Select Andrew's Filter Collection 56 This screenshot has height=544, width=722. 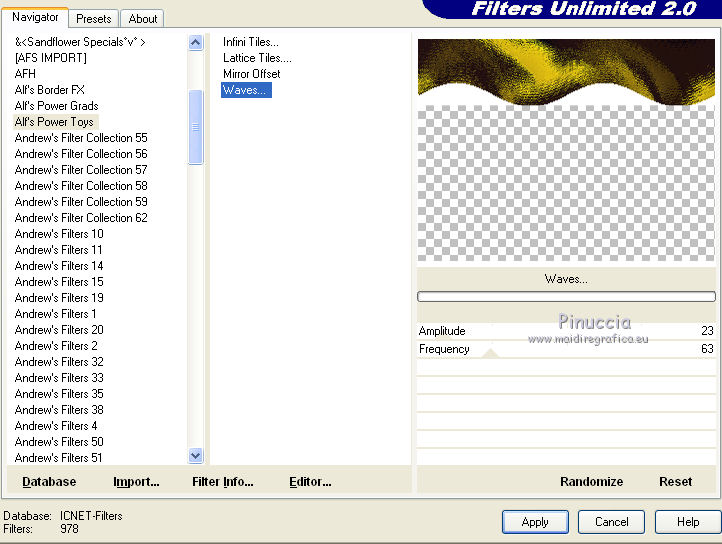pyautogui.click(x=81, y=154)
